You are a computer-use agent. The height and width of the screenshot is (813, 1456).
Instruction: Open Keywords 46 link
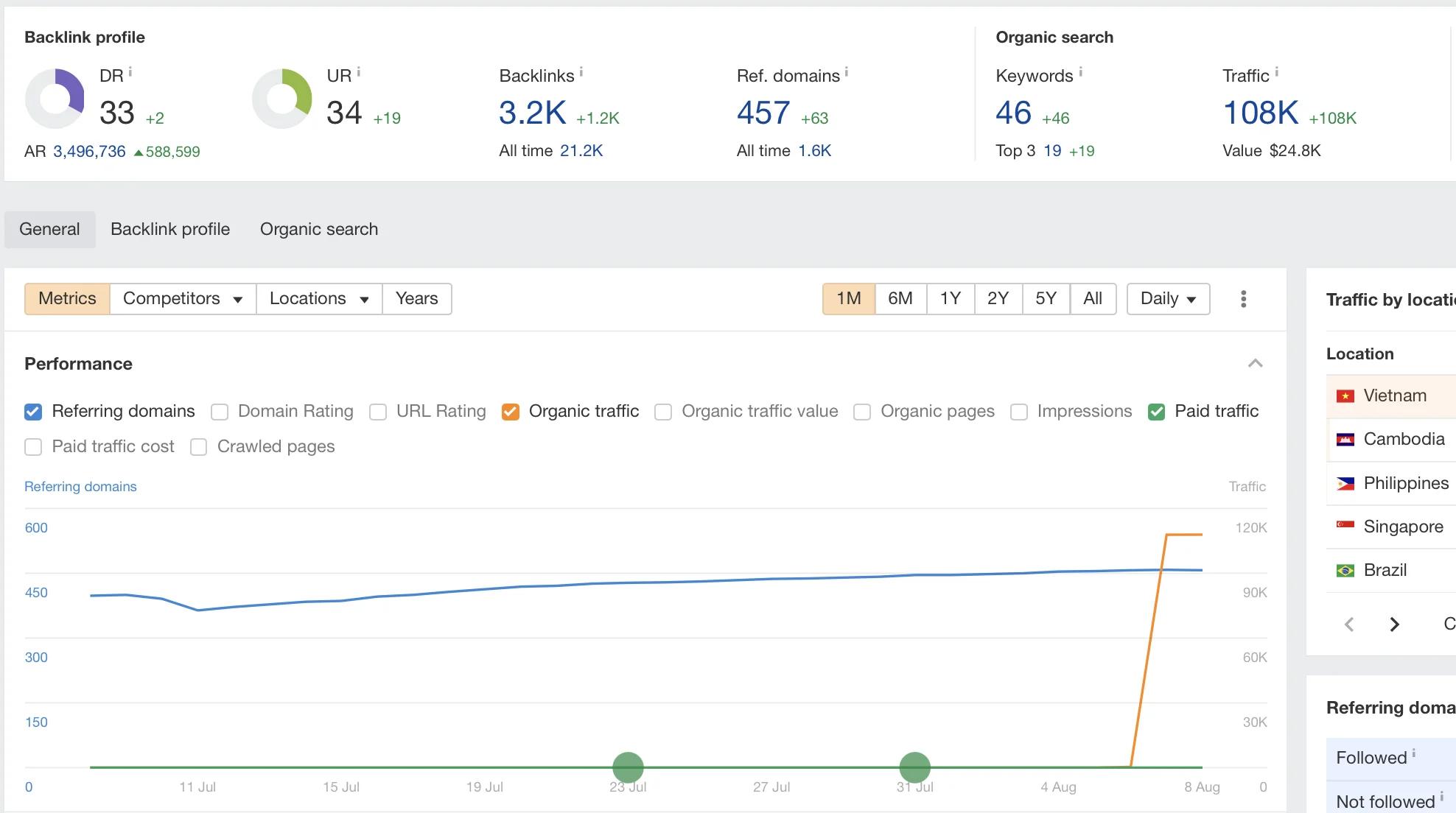click(x=1013, y=113)
